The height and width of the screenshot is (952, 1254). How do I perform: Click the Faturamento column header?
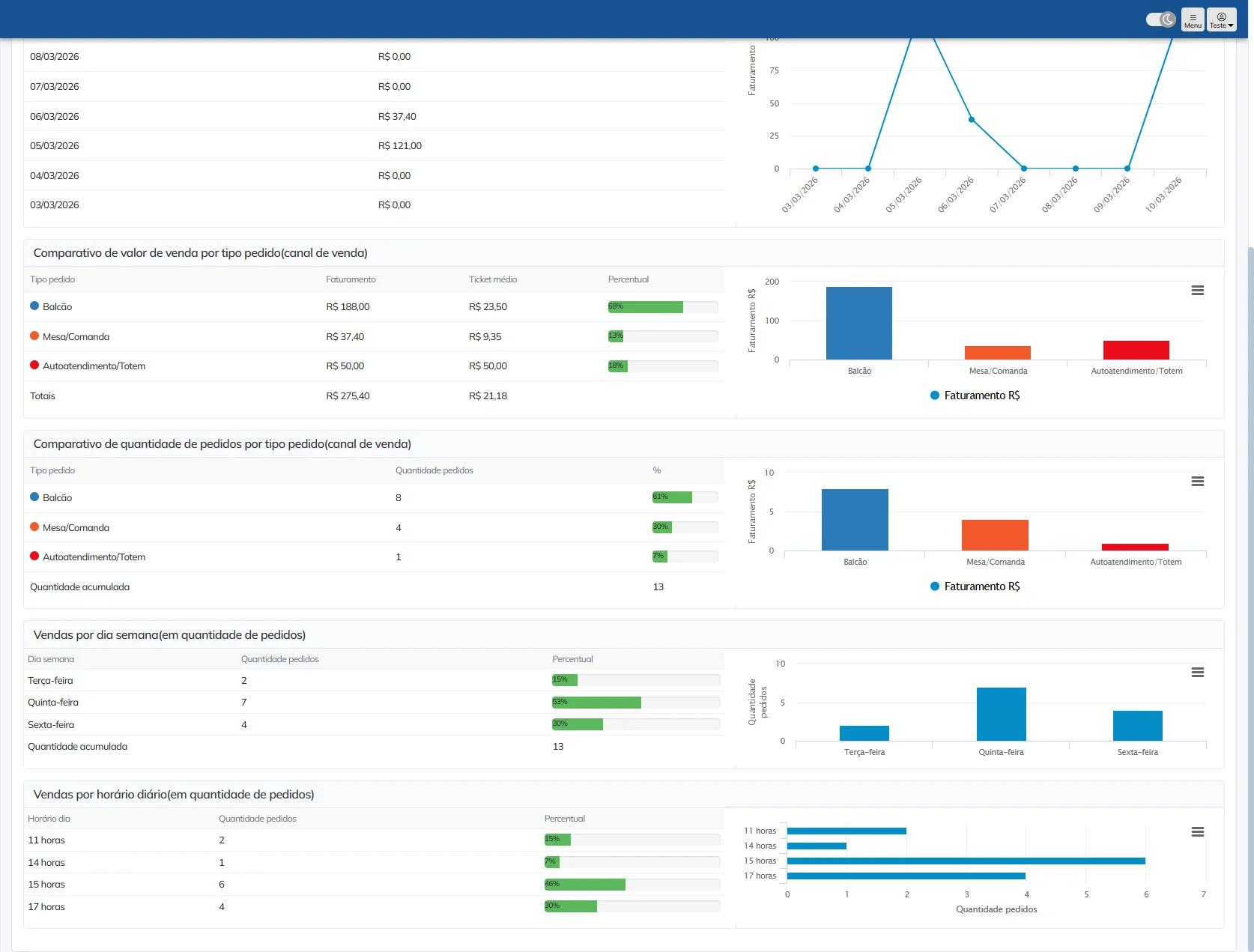[351, 279]
